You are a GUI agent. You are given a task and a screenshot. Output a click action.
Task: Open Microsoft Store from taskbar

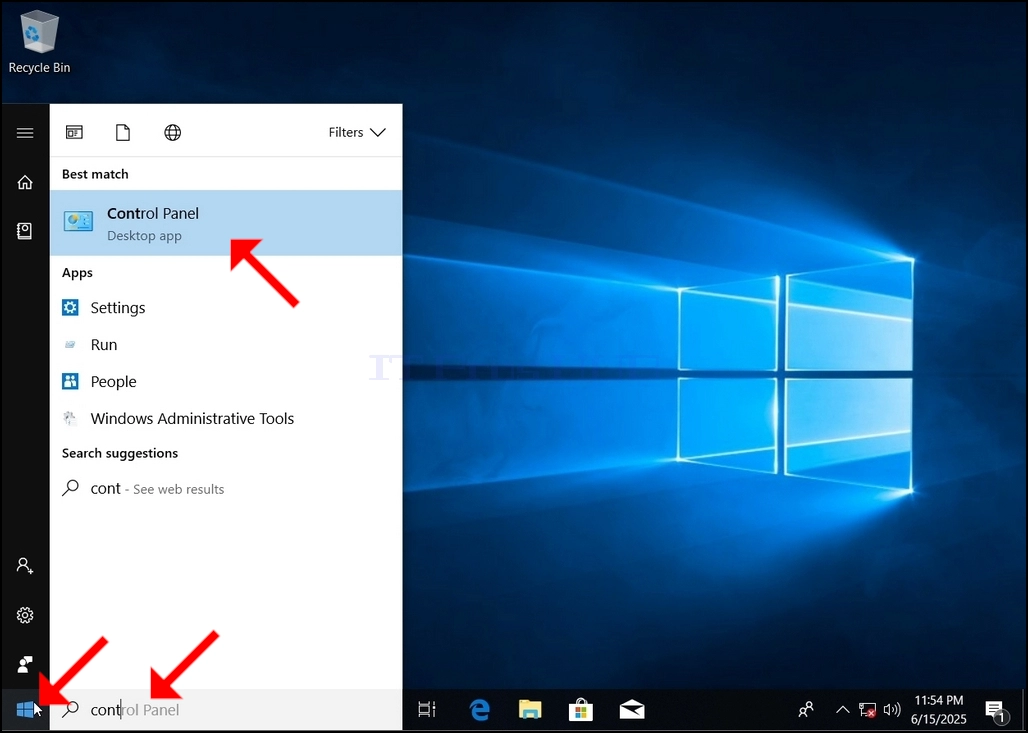coord(581,709)
